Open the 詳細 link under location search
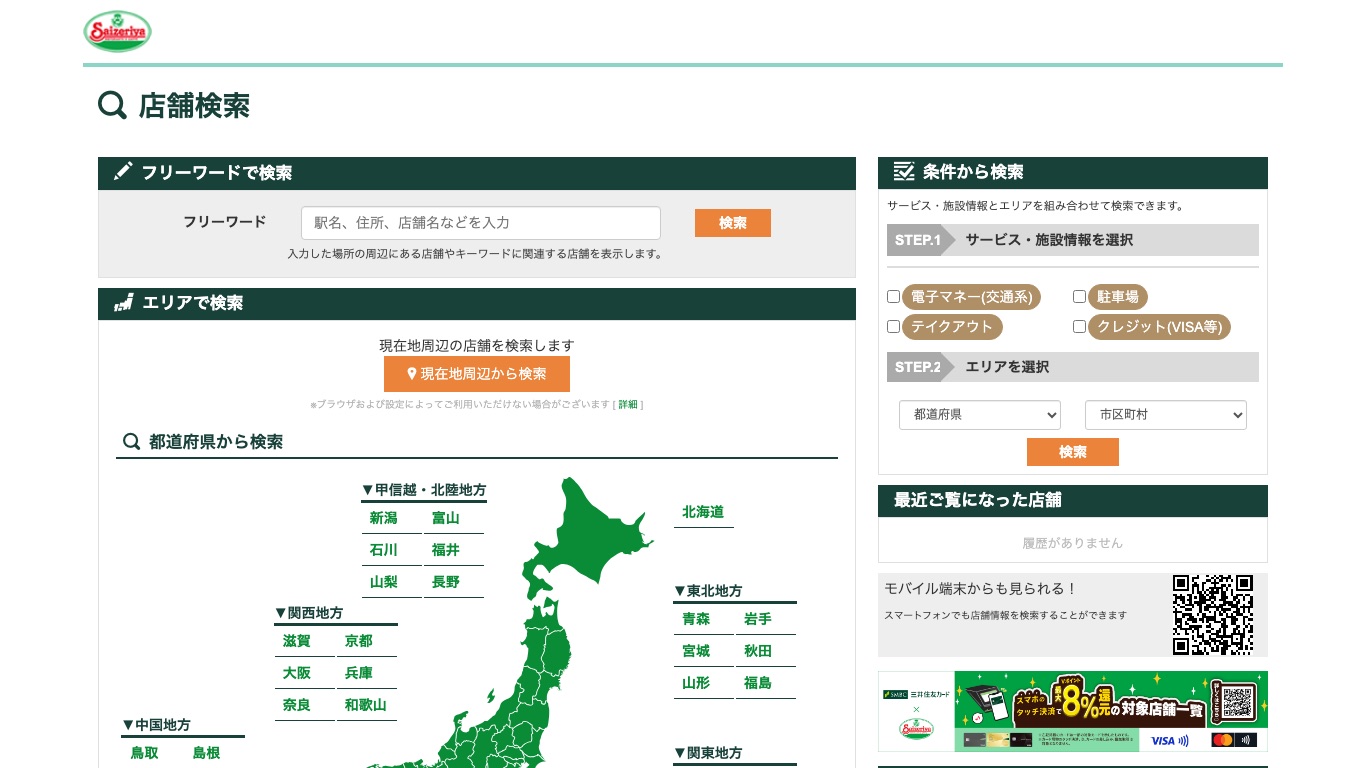The width and height of the screenshot is (1366, 768). tap(627, 405)
